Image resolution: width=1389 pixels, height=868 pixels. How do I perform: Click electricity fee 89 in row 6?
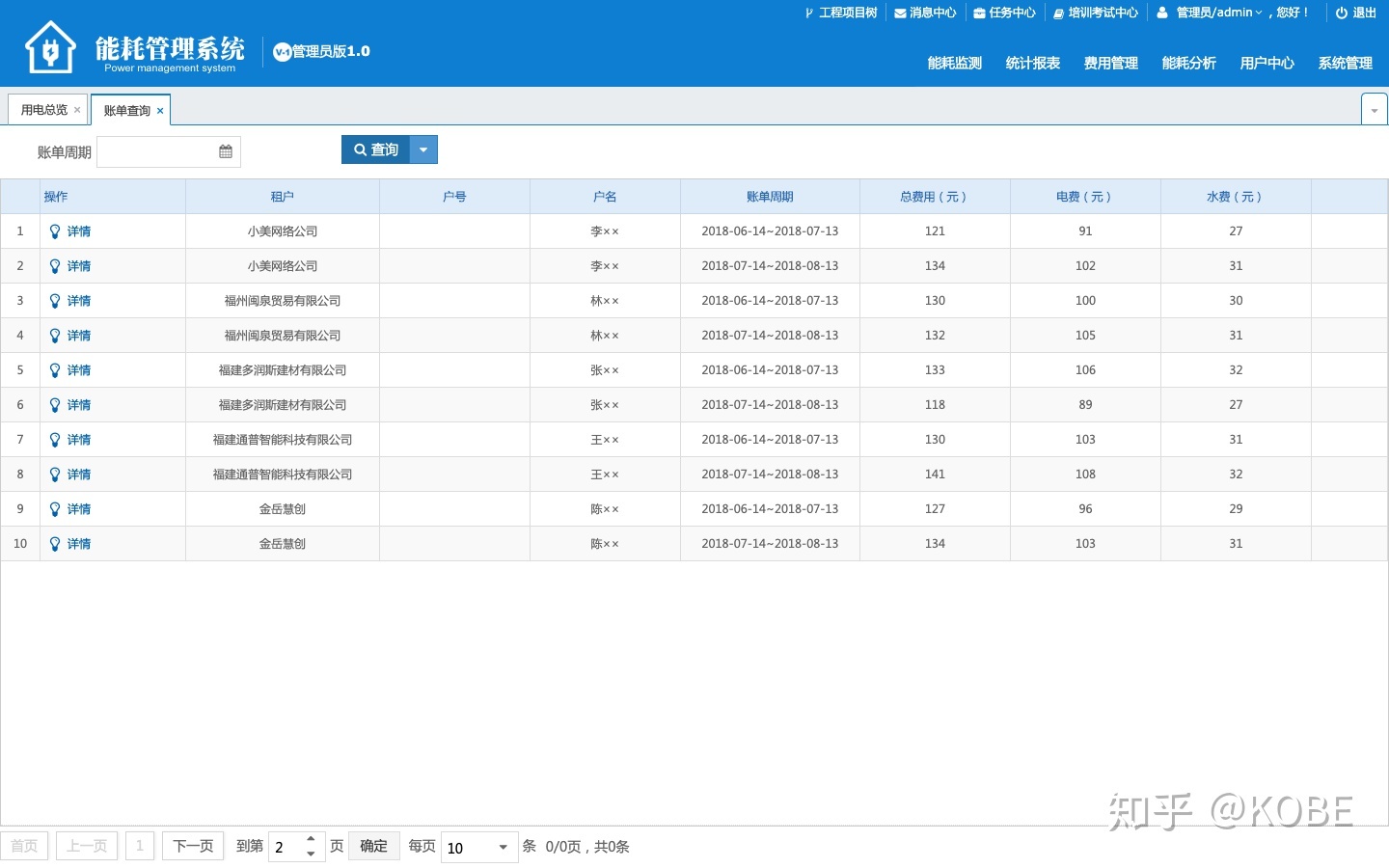(1085, 405)
